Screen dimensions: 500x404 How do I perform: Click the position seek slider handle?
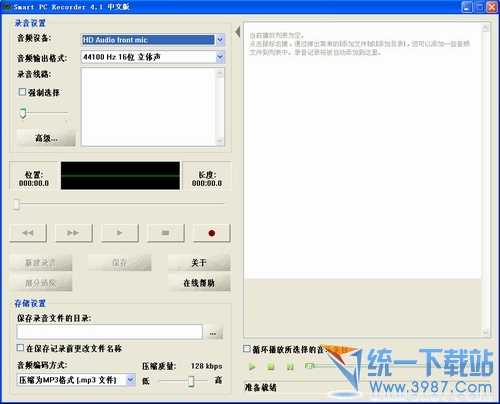click(16, 204)
